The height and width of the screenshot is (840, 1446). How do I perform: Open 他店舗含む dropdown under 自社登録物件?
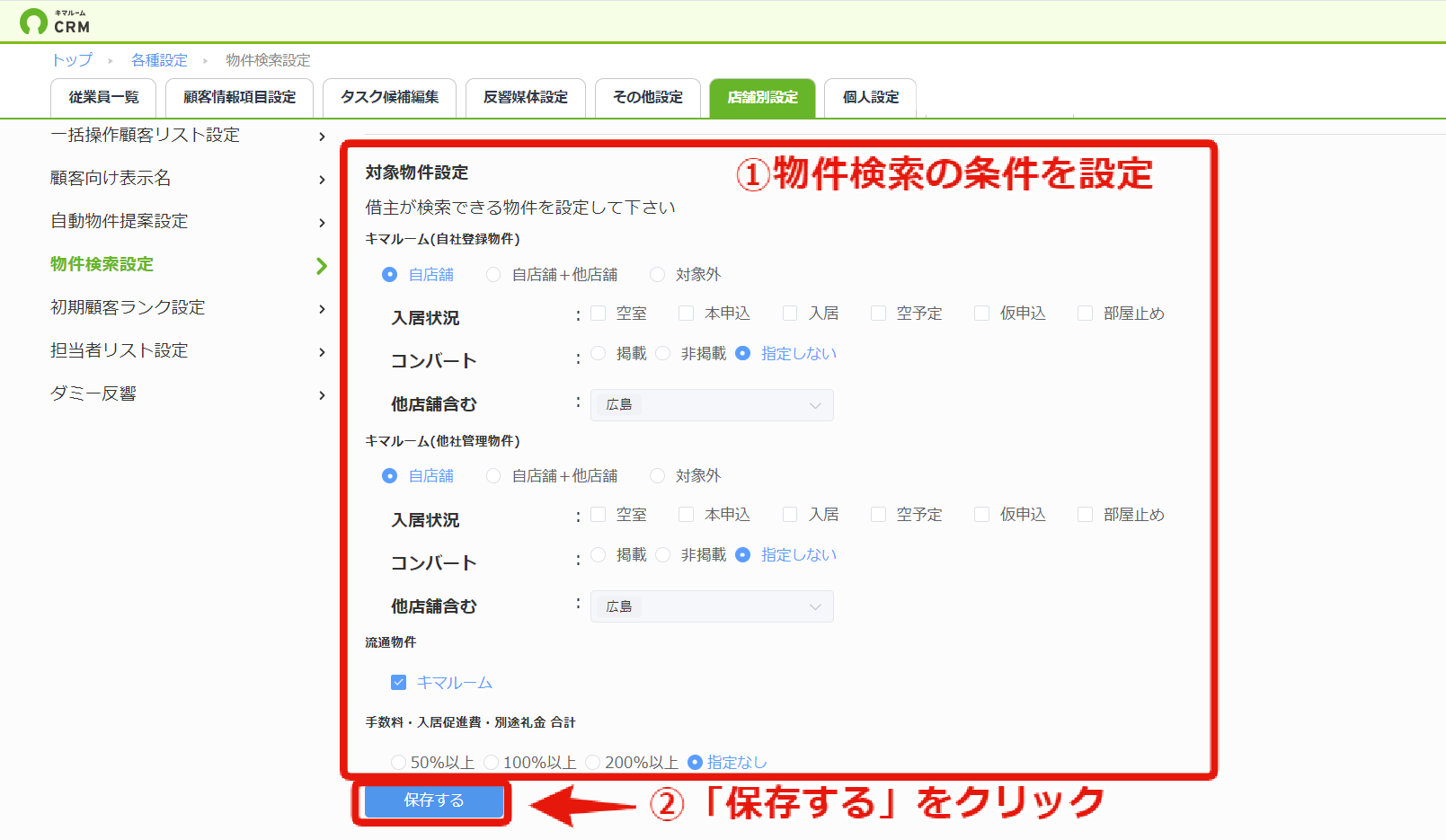712,405
